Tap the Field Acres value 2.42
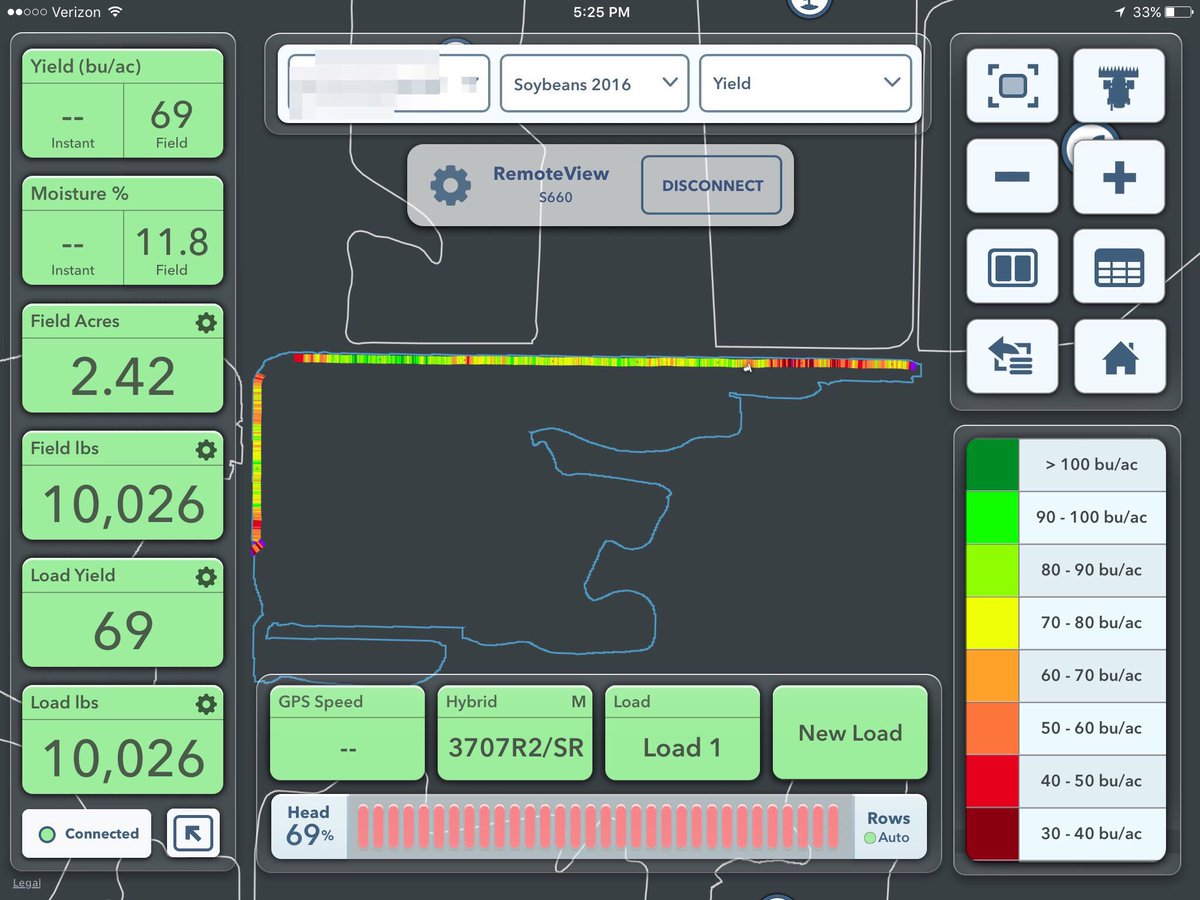1200x900 pixels. pyautogui.click(x=123, y=376)
